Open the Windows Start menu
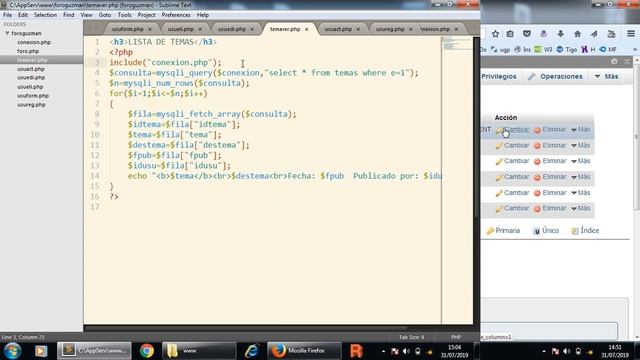Image resolution: width=640 pixels, height=360 pixels. point(12,351)
